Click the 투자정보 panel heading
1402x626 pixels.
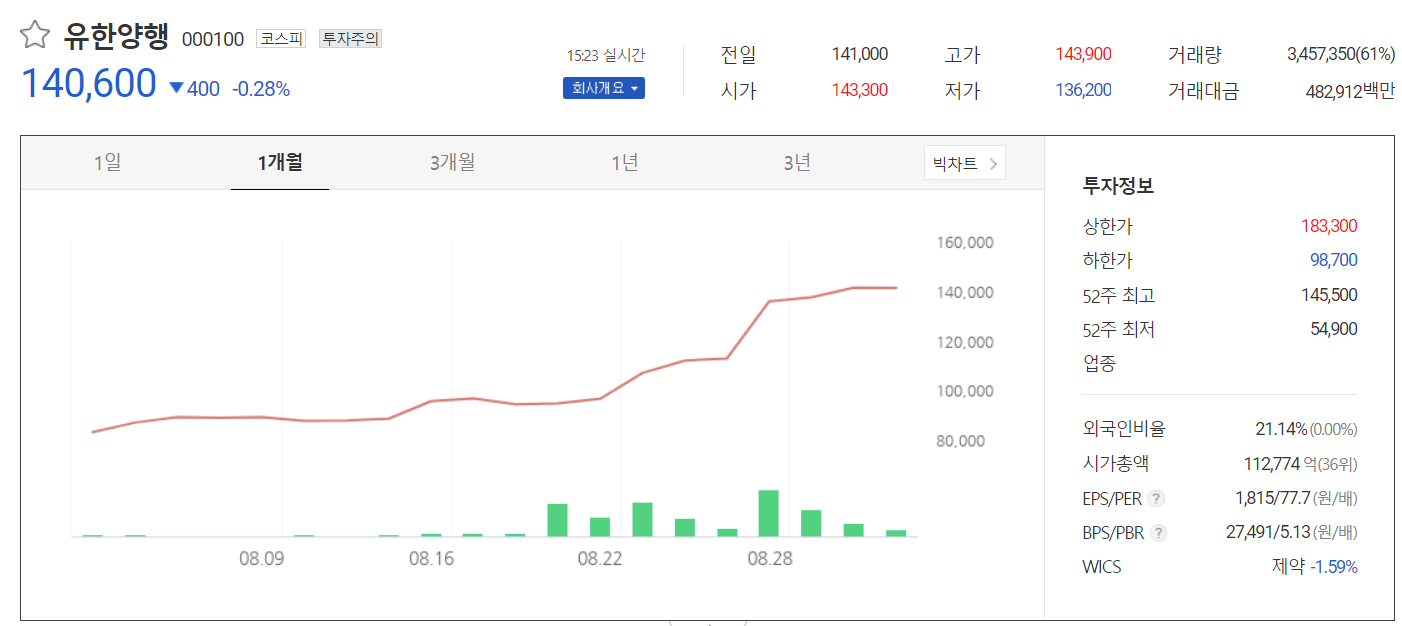tap(1118, 185)
